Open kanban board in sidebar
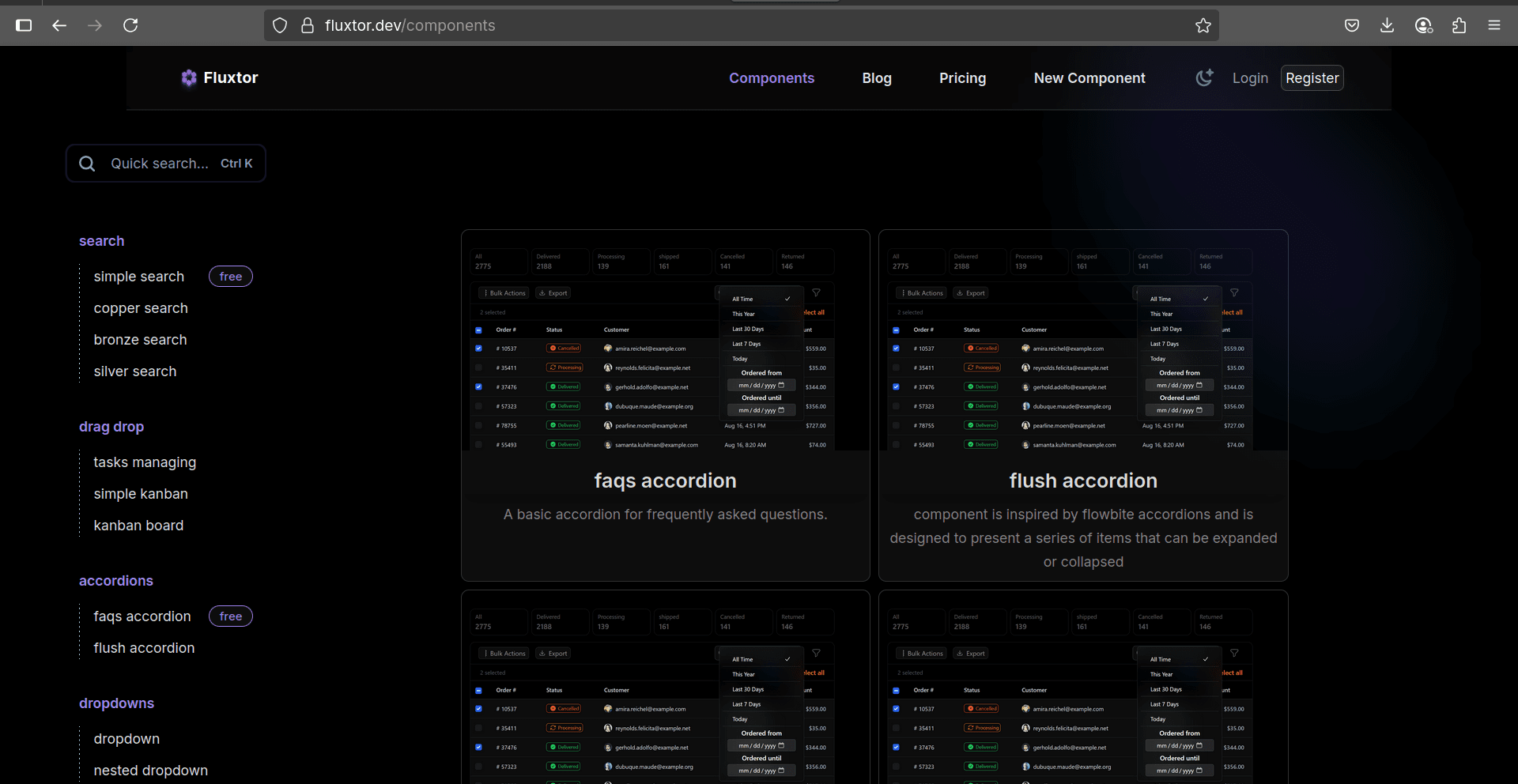 pyautogui.click(x=138, y=526)
